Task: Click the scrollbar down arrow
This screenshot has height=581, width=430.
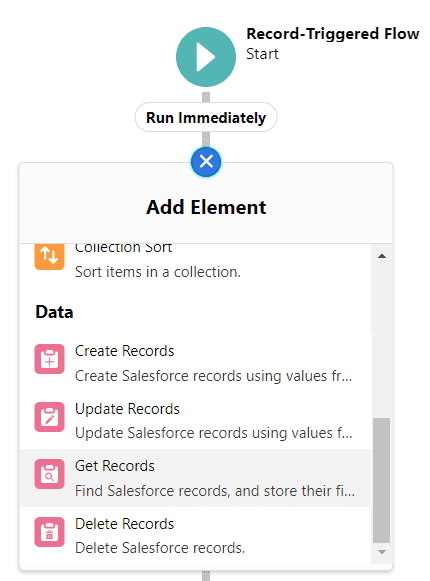Action: click(382, 552)
